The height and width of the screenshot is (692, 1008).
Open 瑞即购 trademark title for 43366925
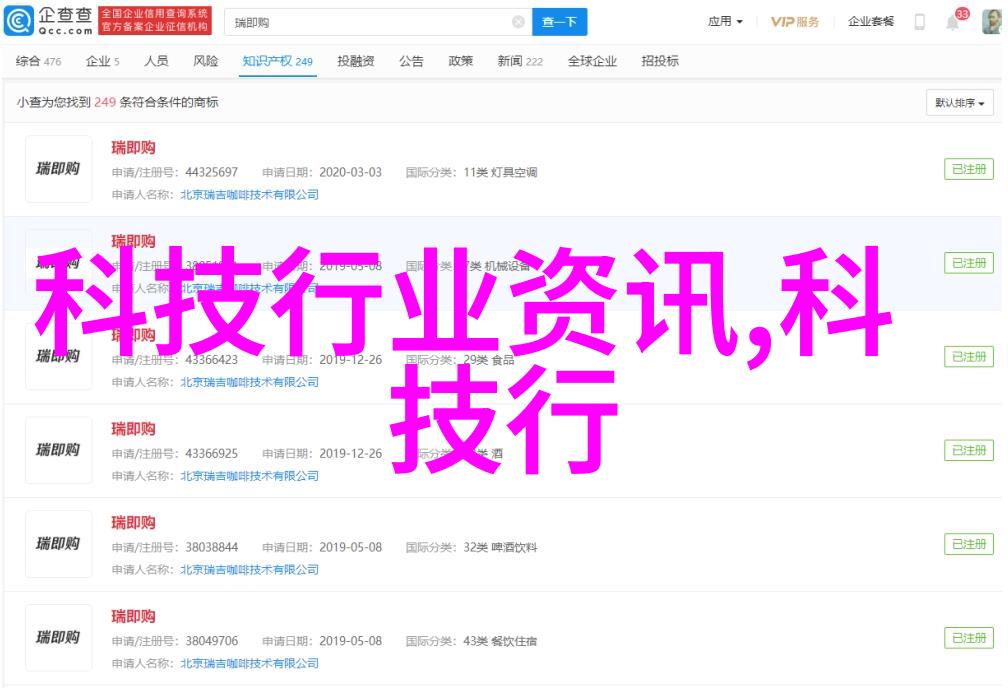[x=133, y=429]
